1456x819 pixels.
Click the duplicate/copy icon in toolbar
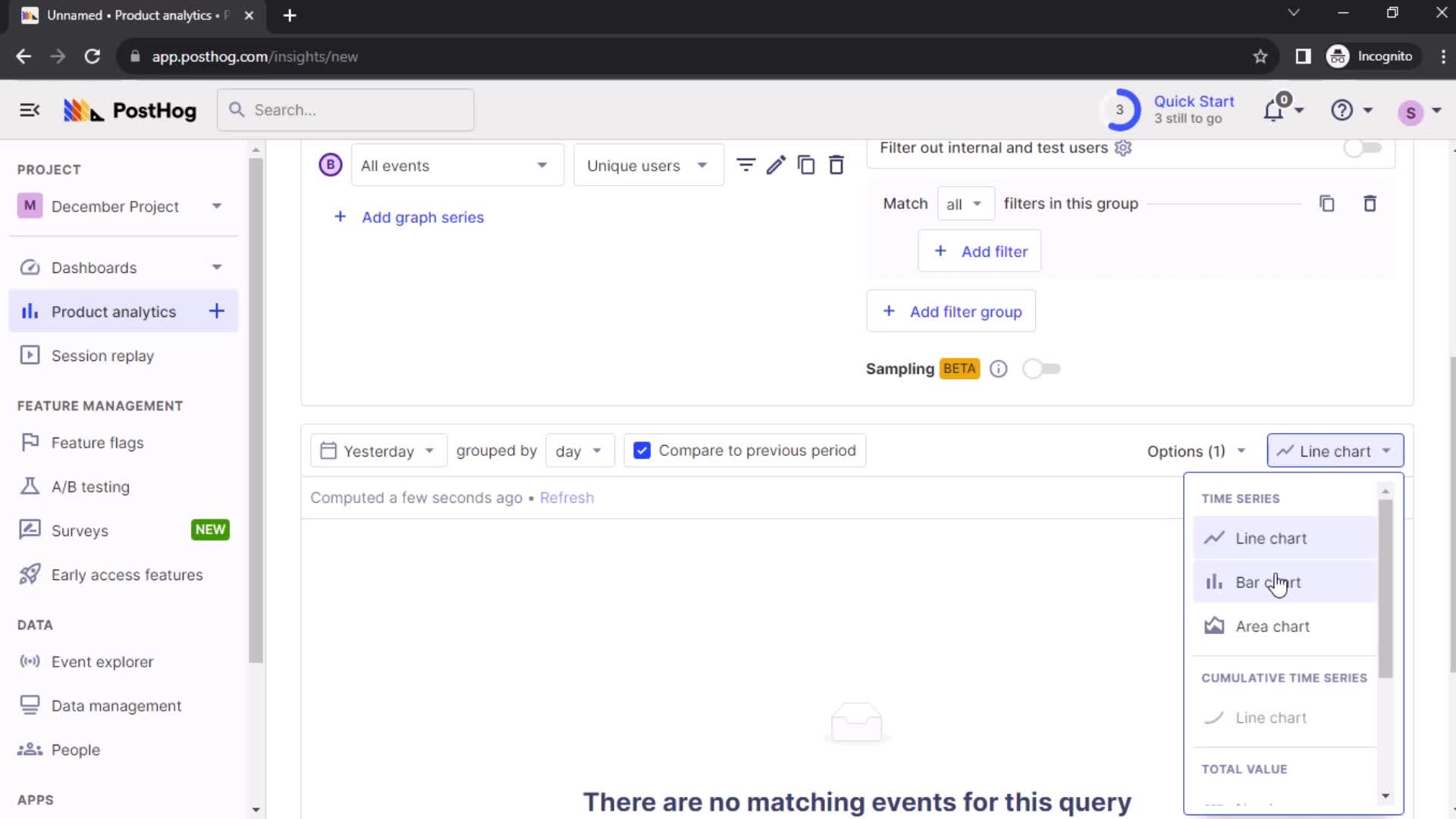[807, 165]
